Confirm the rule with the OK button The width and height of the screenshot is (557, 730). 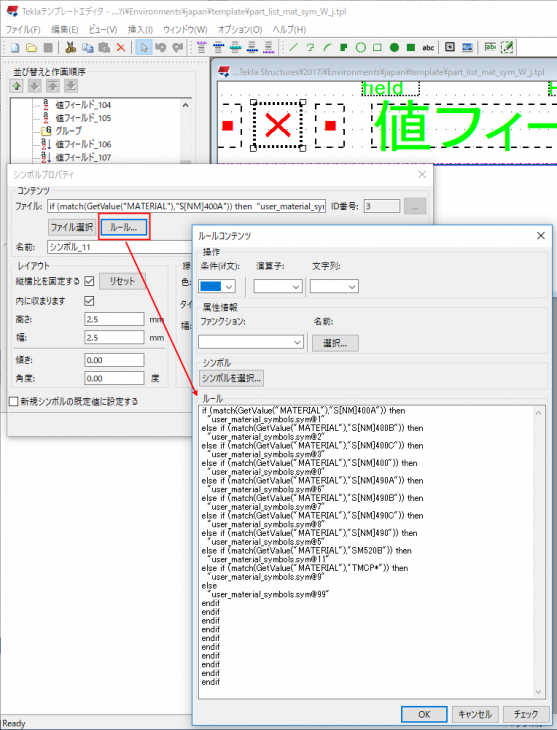(x=424, y=714)
